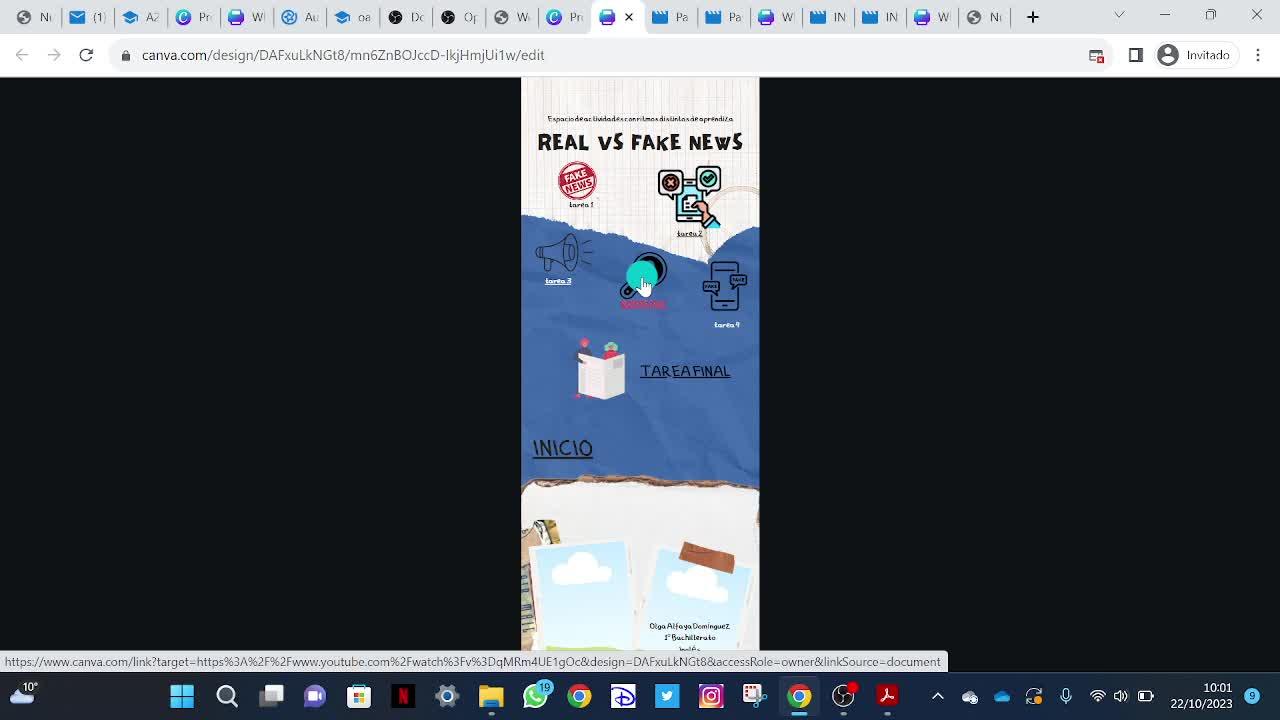Click the browser Forward arrow
The height and width of the screenshot is (720, 1280).
pyautogui.click(x=54, y=55)
